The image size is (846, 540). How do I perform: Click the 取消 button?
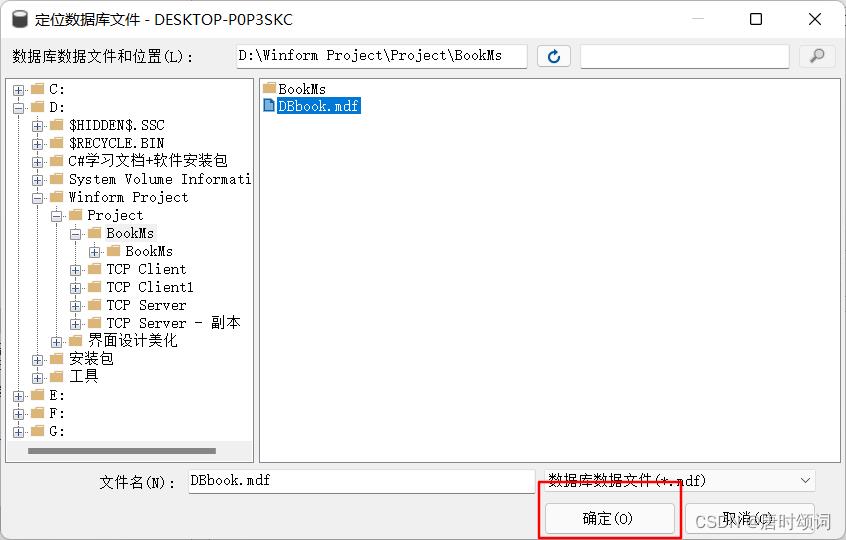[749, 518]
